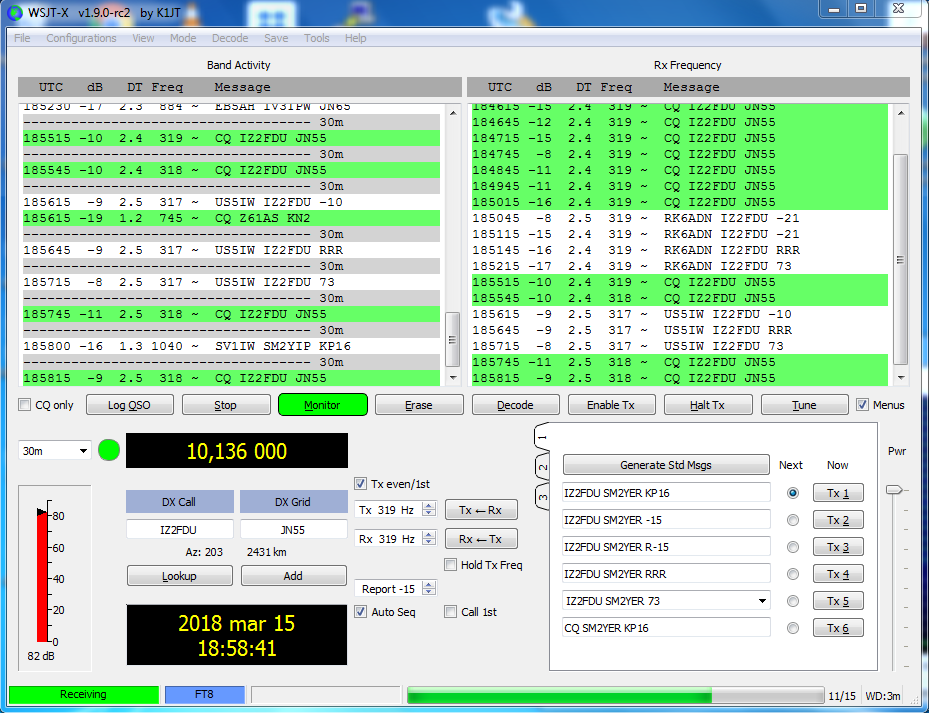Toggle the Menus checkbox
The image size is (929, 713).
click(x=862, y=405)
